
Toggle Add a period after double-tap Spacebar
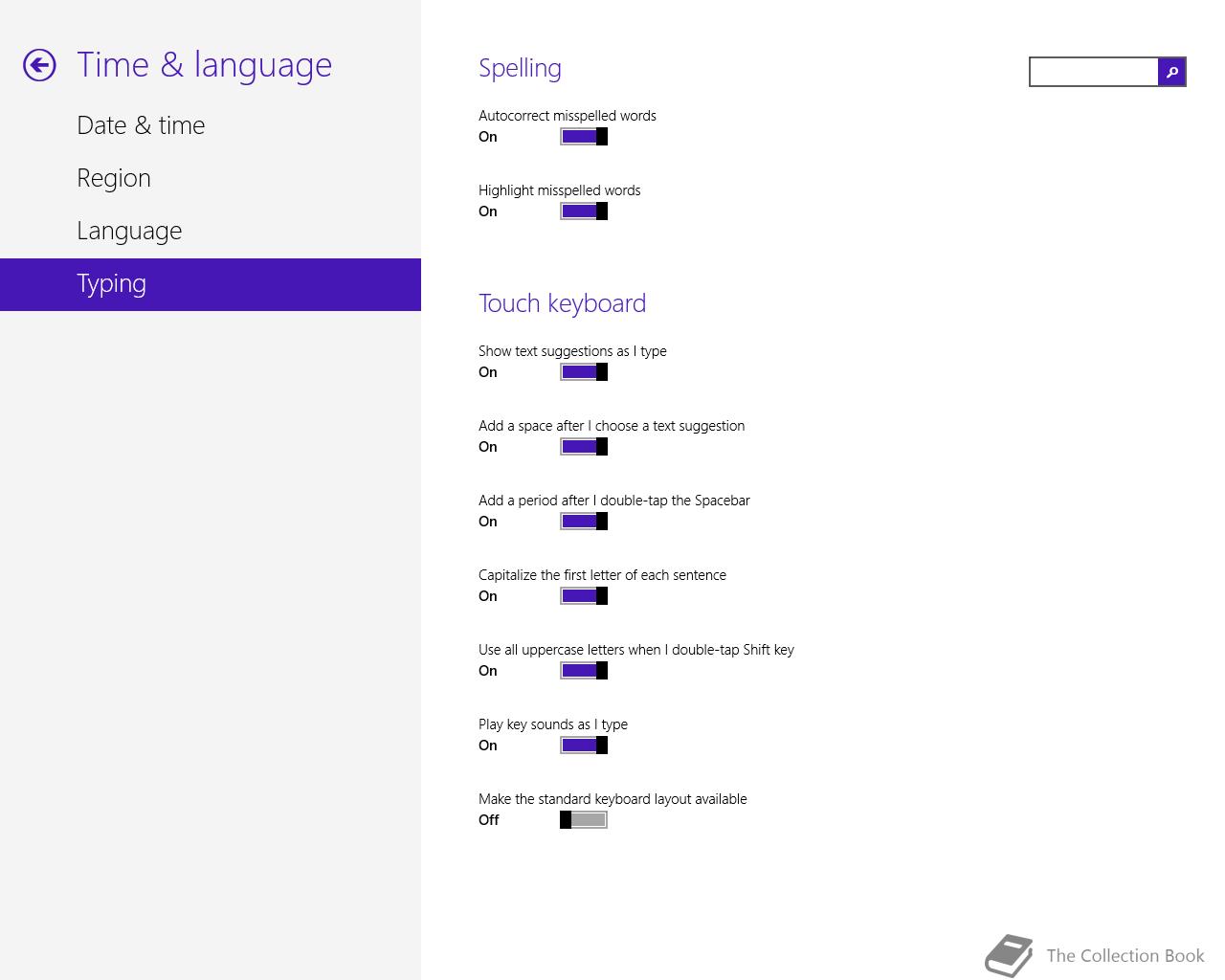[x=584, y=522]
